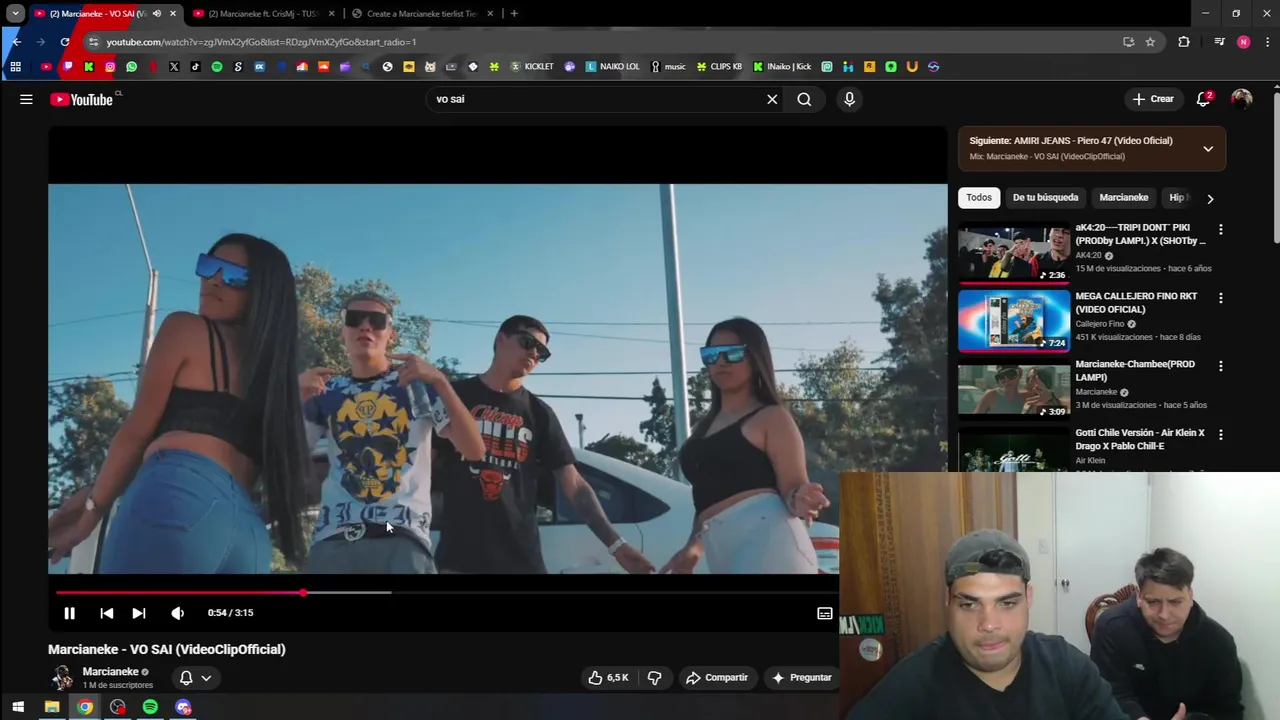Open Marcianeke channel name link
This screenshot has height=720, width=1280.
pos(110,672)
